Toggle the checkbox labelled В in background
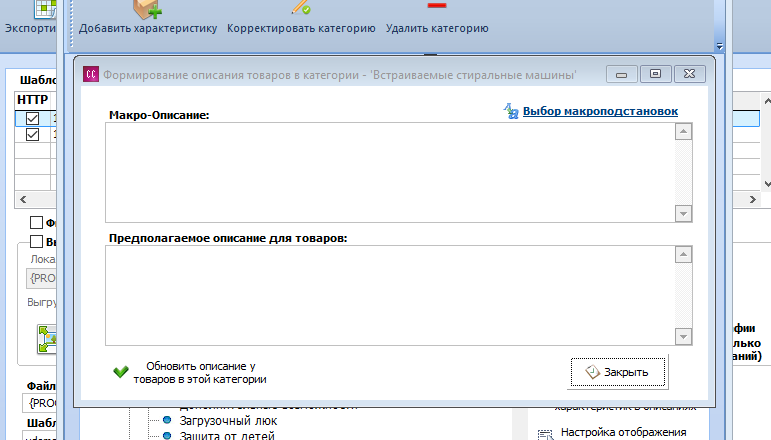The height and width of the screenshot is (440, 771). click(x=36, y=241)
